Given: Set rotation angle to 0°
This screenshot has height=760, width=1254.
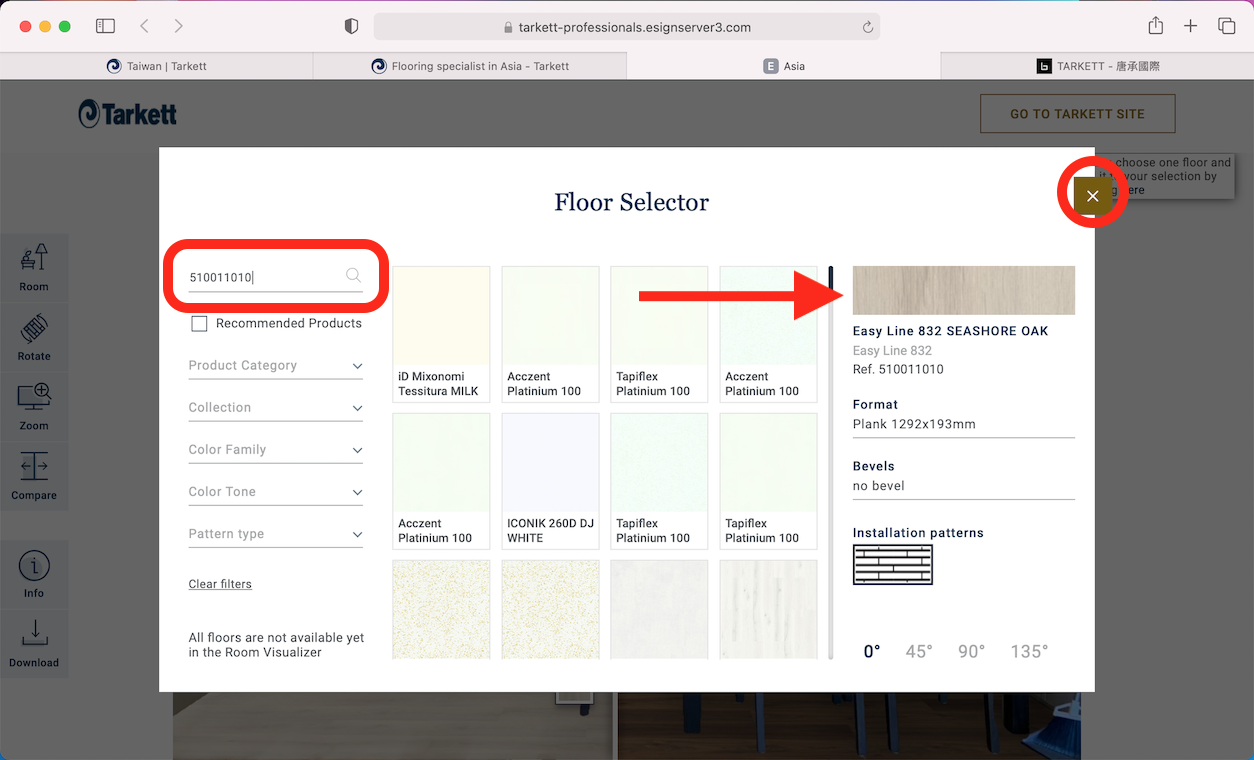Looking at the screenshot, I should coord(872,652).
